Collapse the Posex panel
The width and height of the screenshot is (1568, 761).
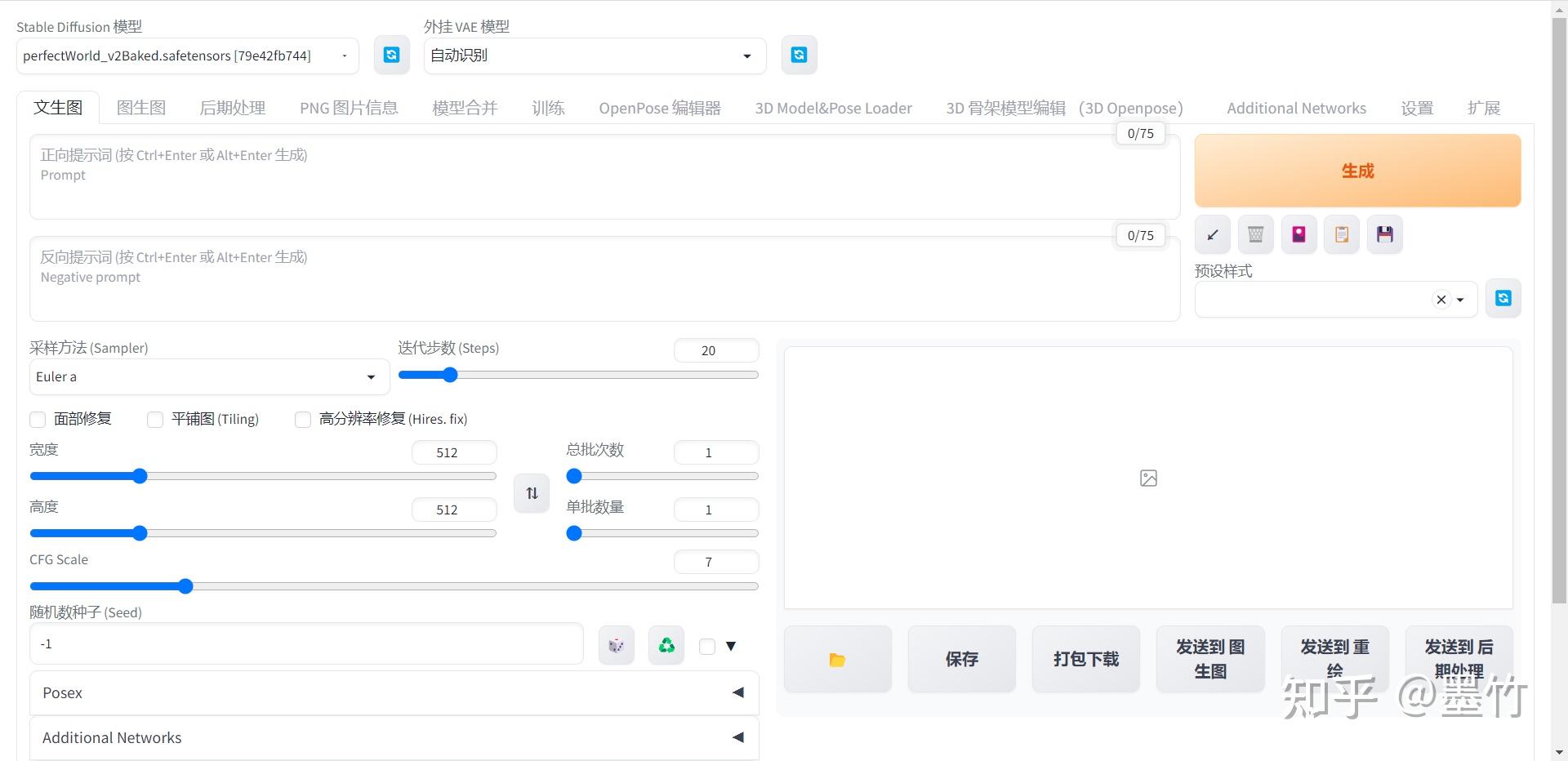tap(737, 692)
